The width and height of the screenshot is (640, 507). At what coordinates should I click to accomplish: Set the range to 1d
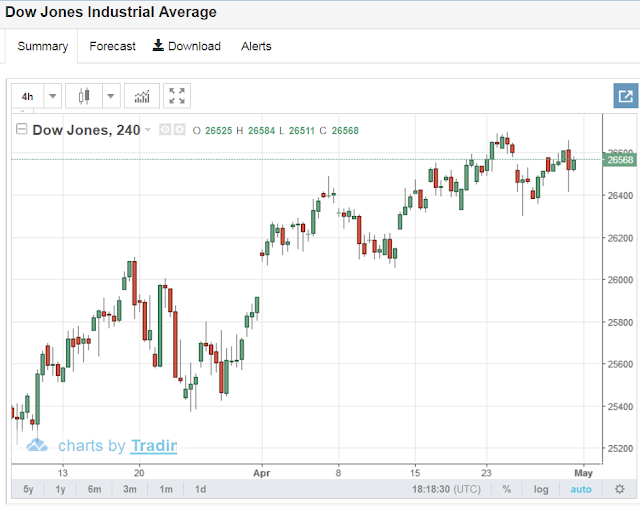[x=200, y=489]
